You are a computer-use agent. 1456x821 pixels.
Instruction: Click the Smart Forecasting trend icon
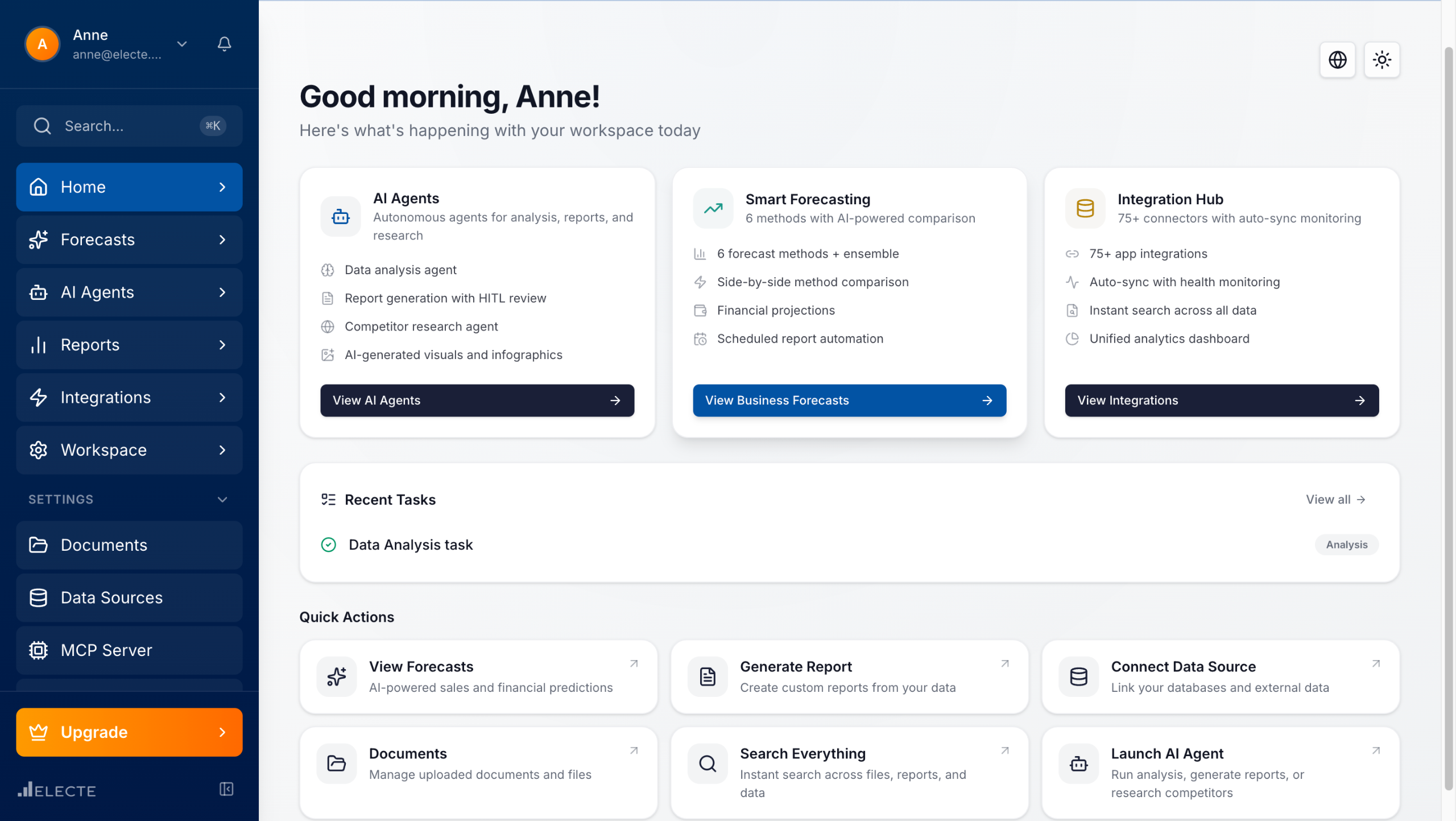[713, 209]
